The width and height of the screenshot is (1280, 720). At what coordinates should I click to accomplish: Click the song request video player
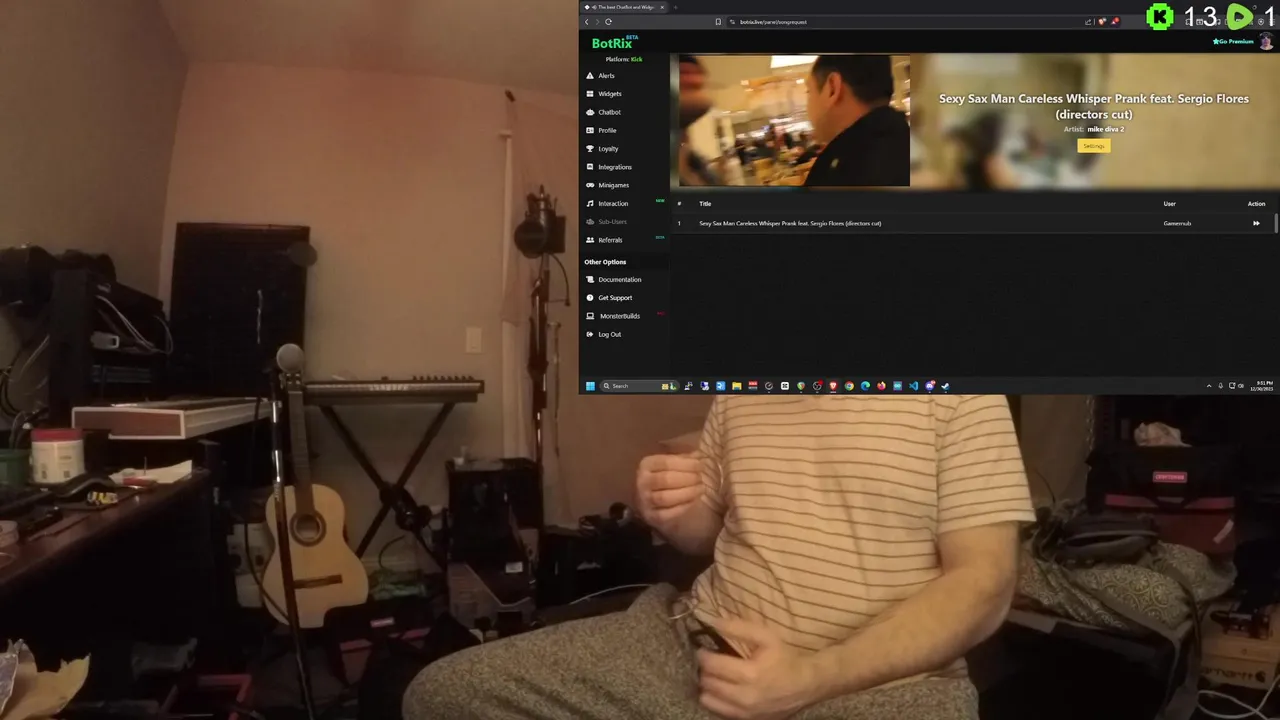tap(795, 120)
